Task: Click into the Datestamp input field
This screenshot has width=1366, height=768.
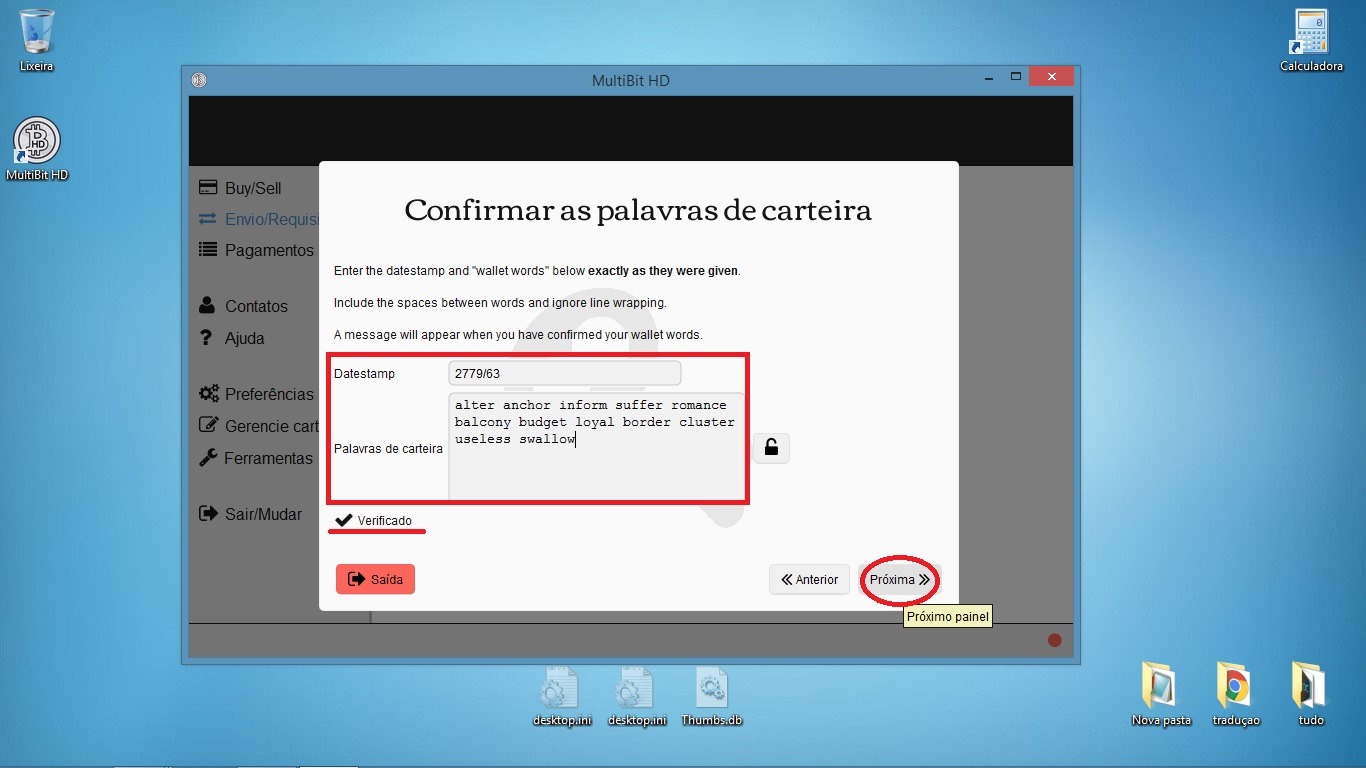Action: pos(564,374)
